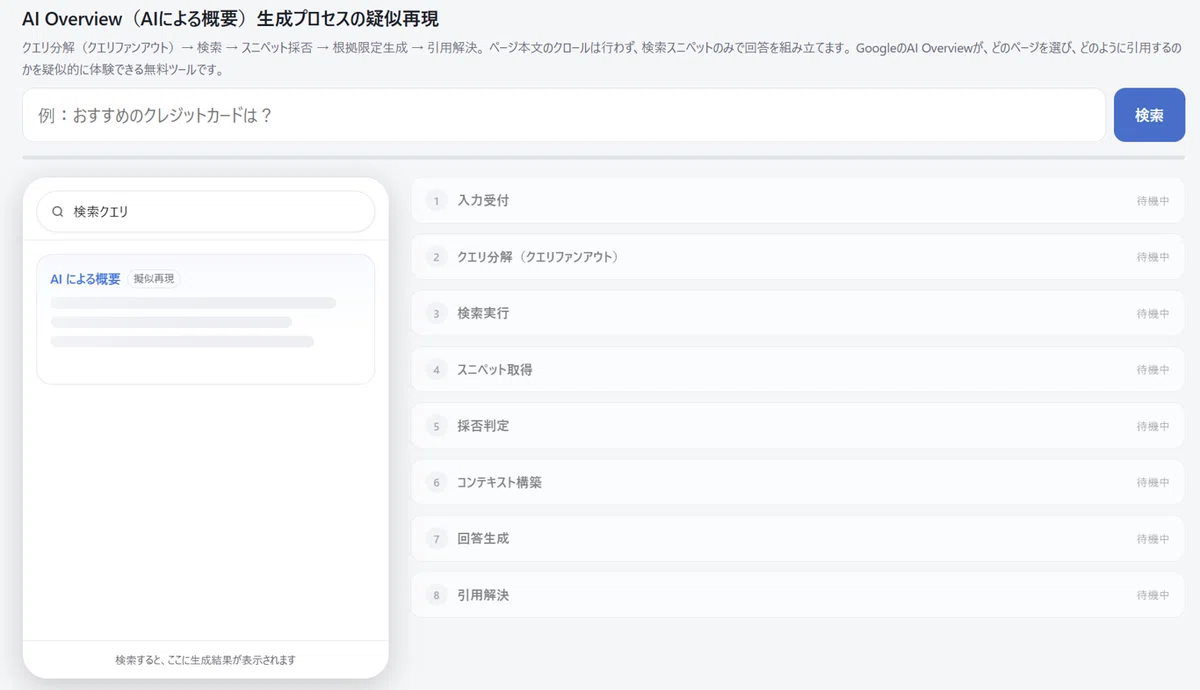1200x690 pixels.
Task: Click the number 8 circle icon
Action: click(436, 596)
